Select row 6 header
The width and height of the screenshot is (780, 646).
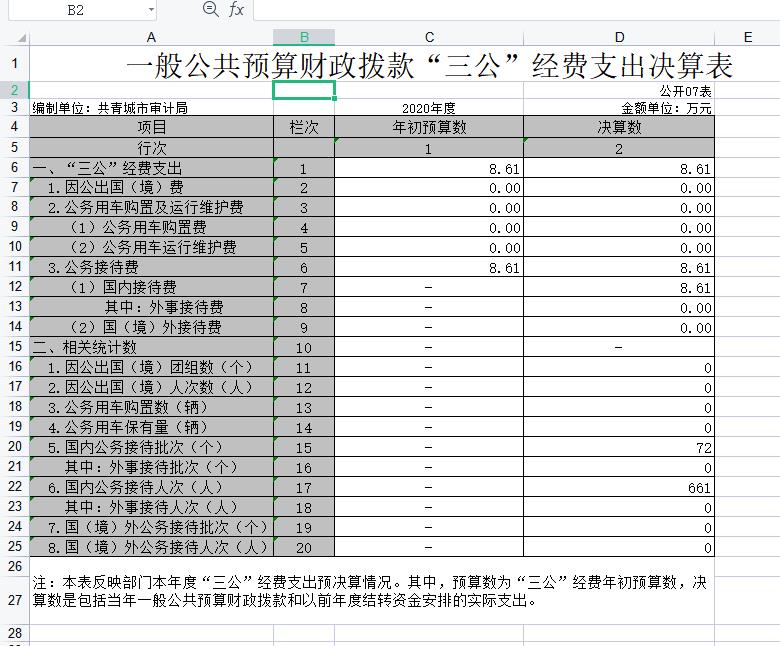coord(15,168)
